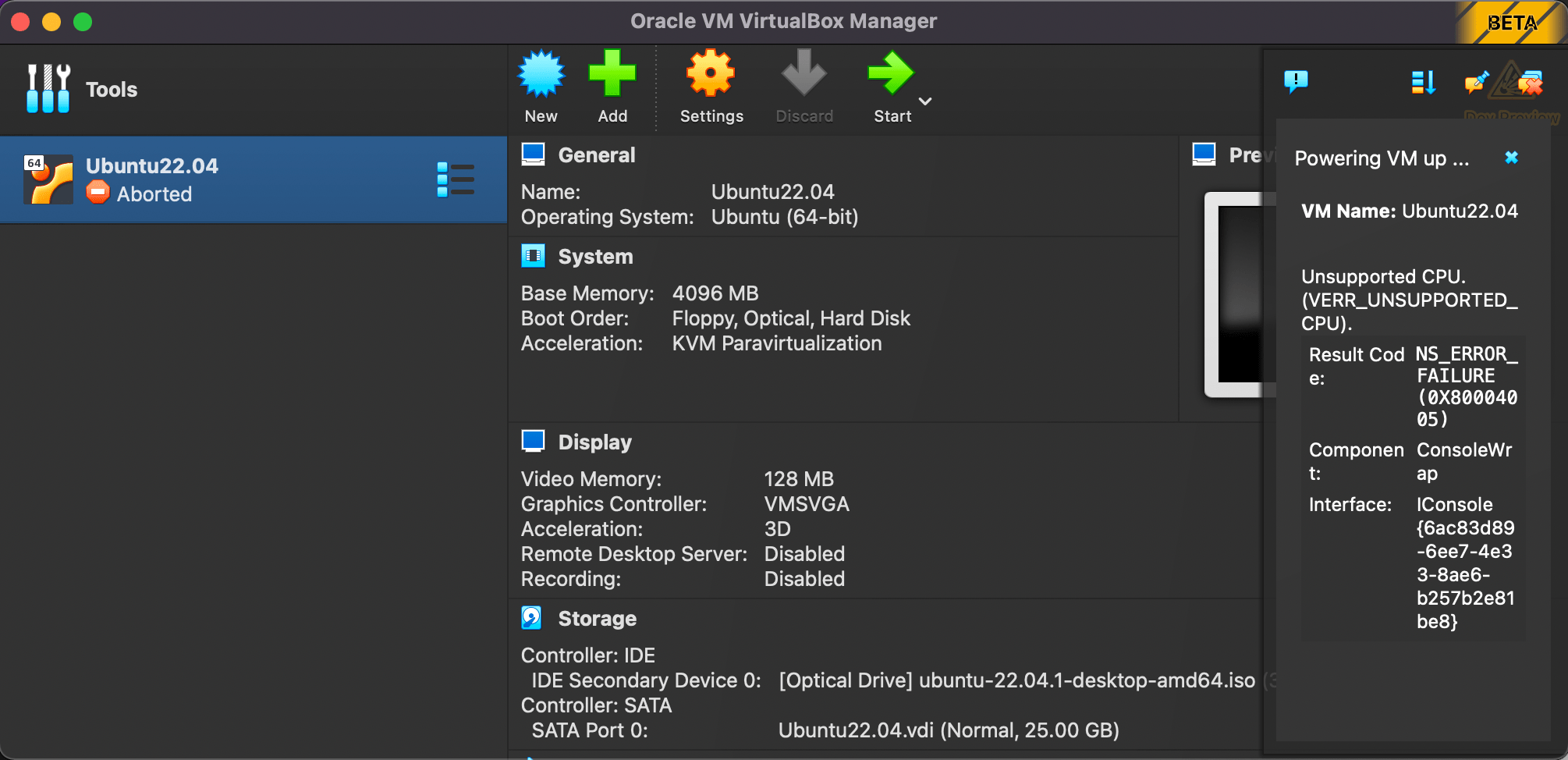Click the Ubuntu22.04 VM OS icon
1568x760 pixels.
pyautogui.click(x=48, y=179)
